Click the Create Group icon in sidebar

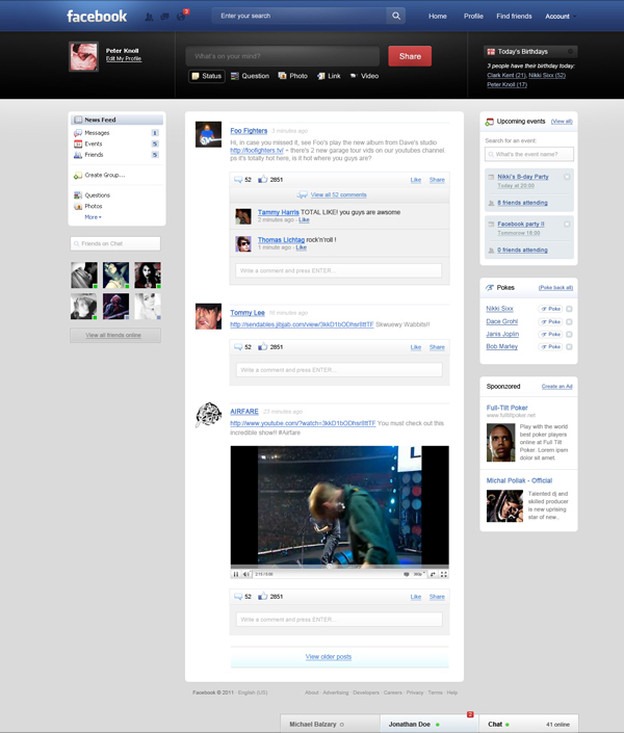78,175
